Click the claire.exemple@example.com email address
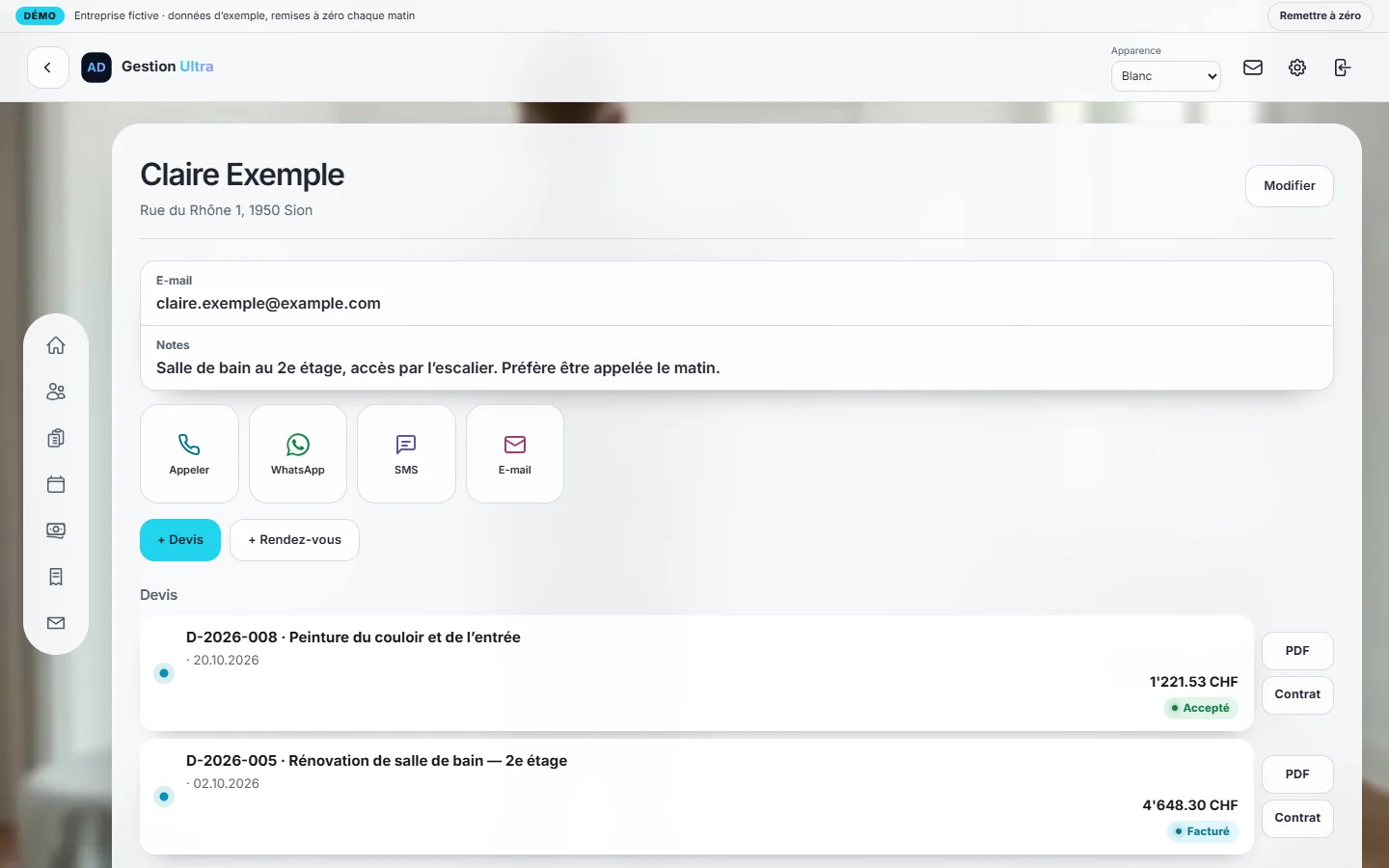The image size is (1389, 868). coord(268,304)
